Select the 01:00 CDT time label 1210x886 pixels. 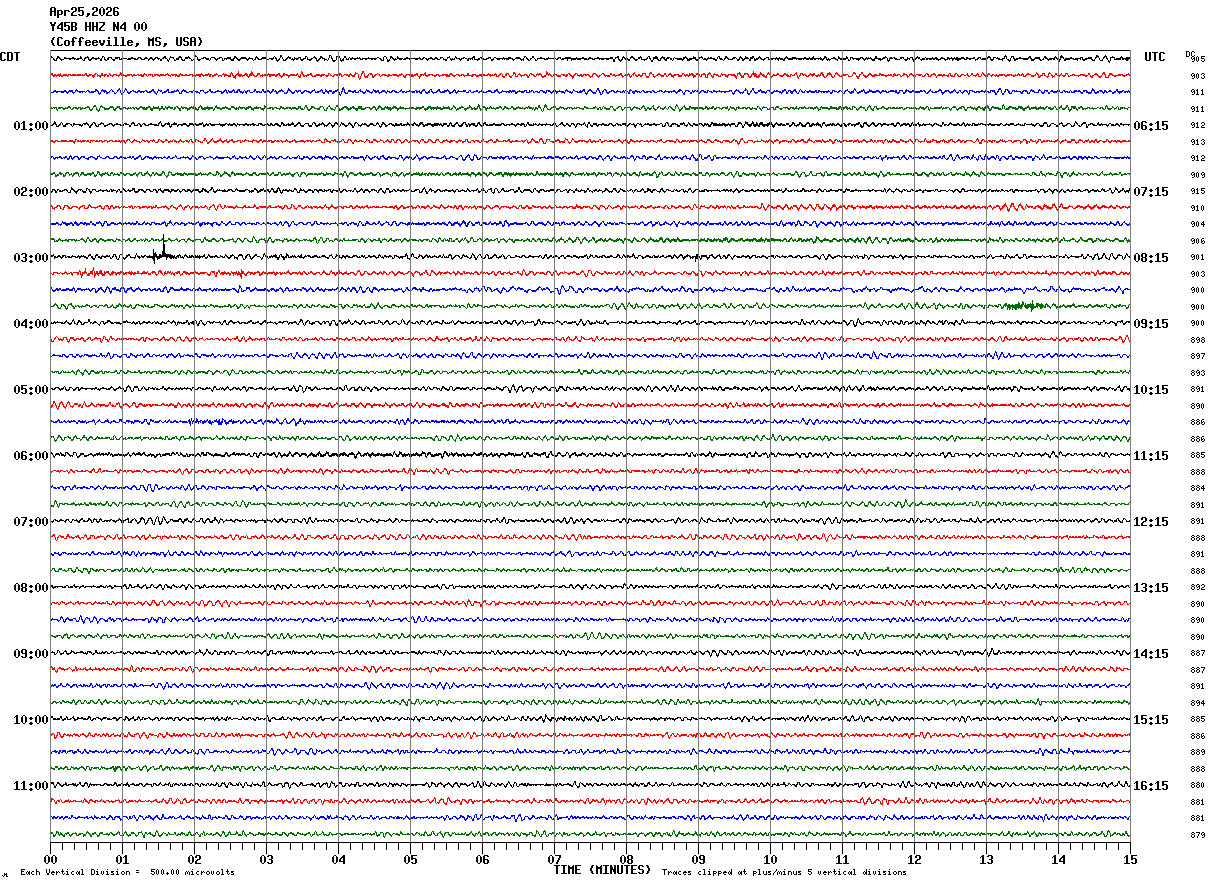pyautogui.click(x=30, y=126)
